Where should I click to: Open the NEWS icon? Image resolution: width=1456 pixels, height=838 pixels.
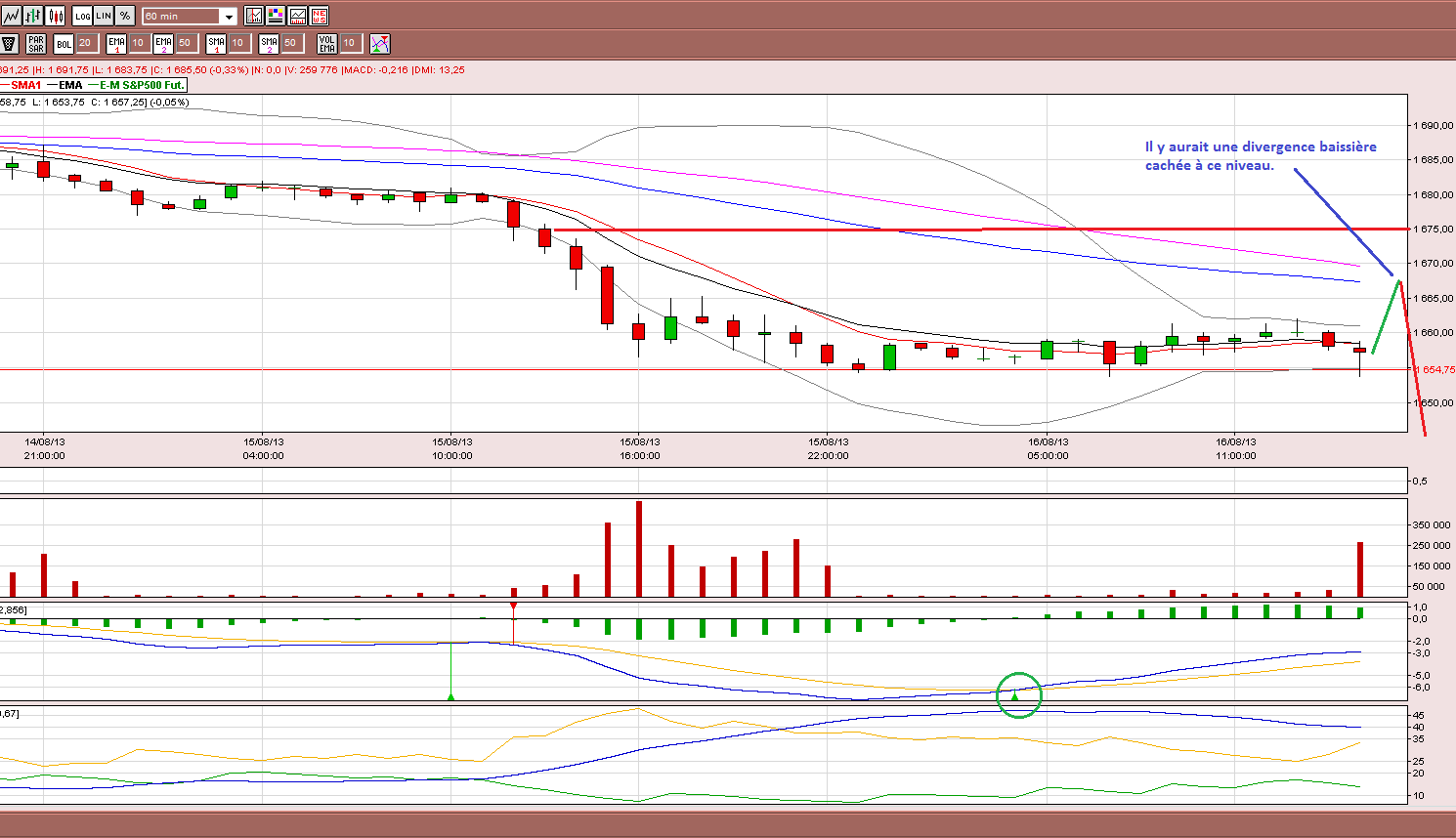click(x=319, y=16)
